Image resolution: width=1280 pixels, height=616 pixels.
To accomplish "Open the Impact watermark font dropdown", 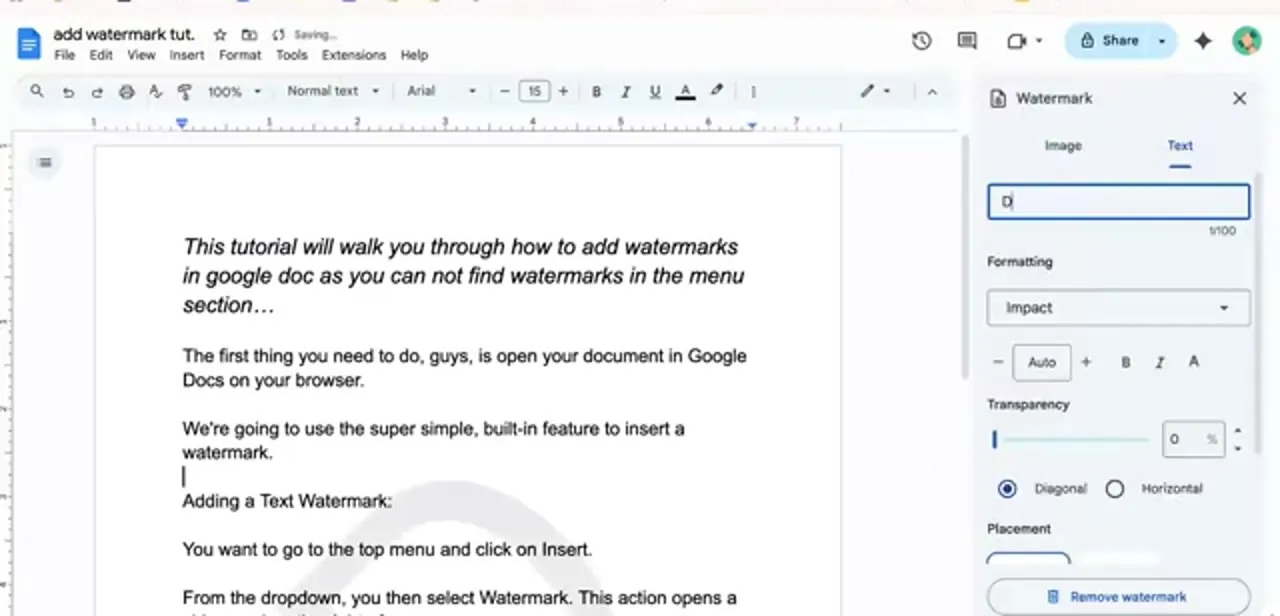I will point(1118,308).
